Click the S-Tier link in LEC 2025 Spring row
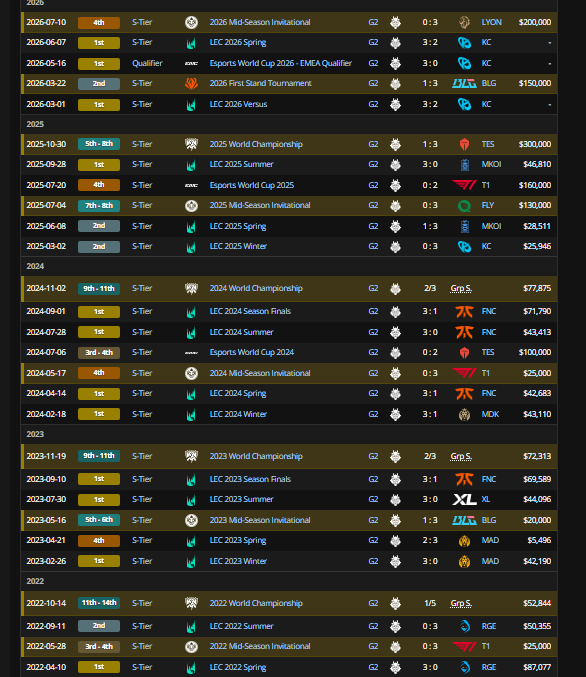The image size is (586, 677). pos(142,226)
